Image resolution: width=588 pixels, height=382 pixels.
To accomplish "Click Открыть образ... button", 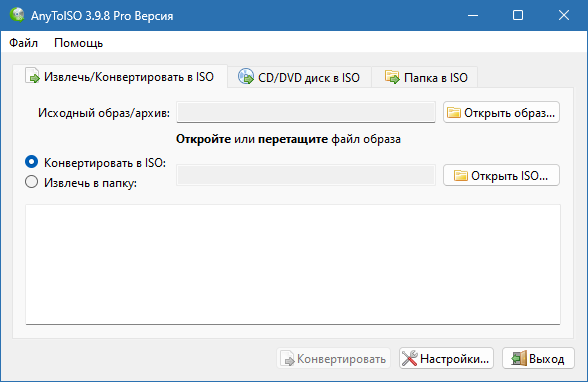I will point(501,112).
